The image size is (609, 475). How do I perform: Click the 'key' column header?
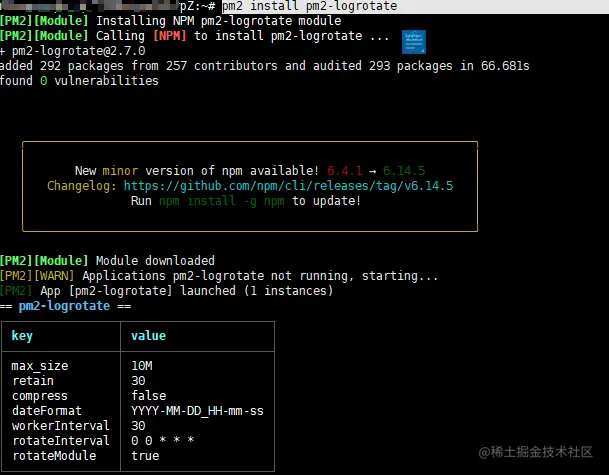coord(22,336)
